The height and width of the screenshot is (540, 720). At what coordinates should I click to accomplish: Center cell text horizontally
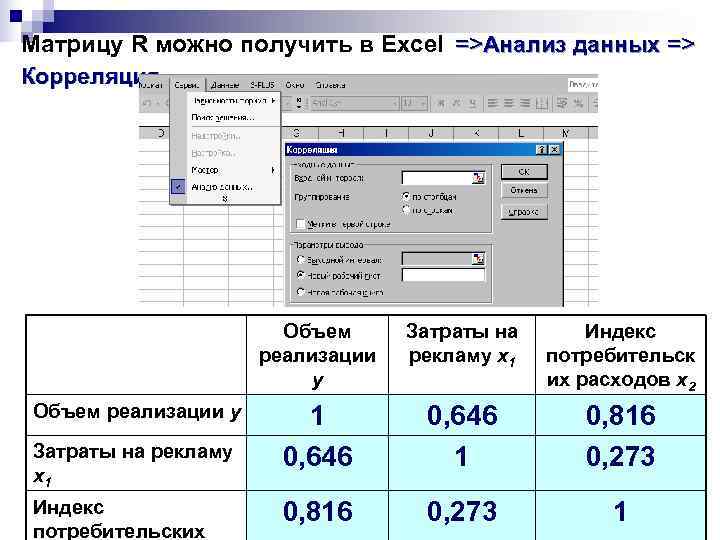coord(509,103)
